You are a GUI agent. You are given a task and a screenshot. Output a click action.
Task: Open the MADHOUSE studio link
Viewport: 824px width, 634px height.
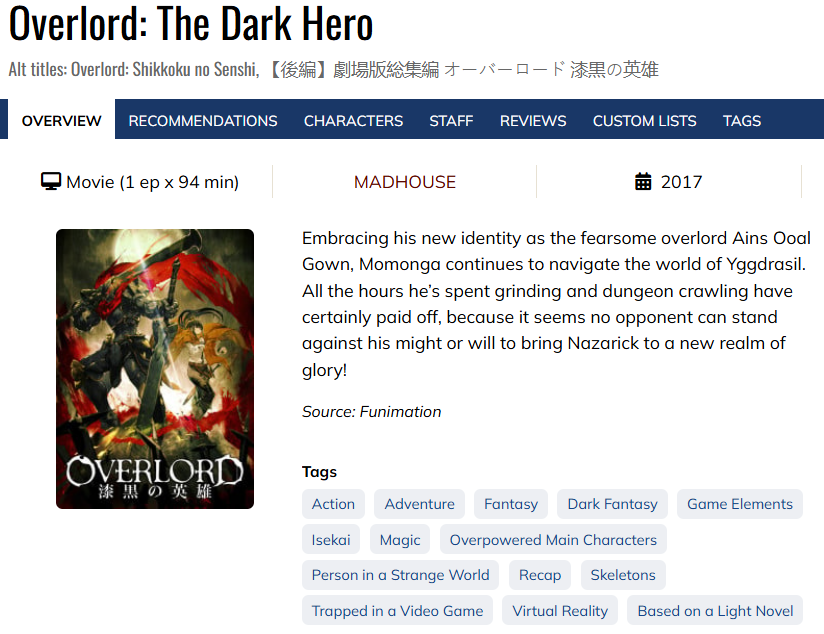click(405, 182)
